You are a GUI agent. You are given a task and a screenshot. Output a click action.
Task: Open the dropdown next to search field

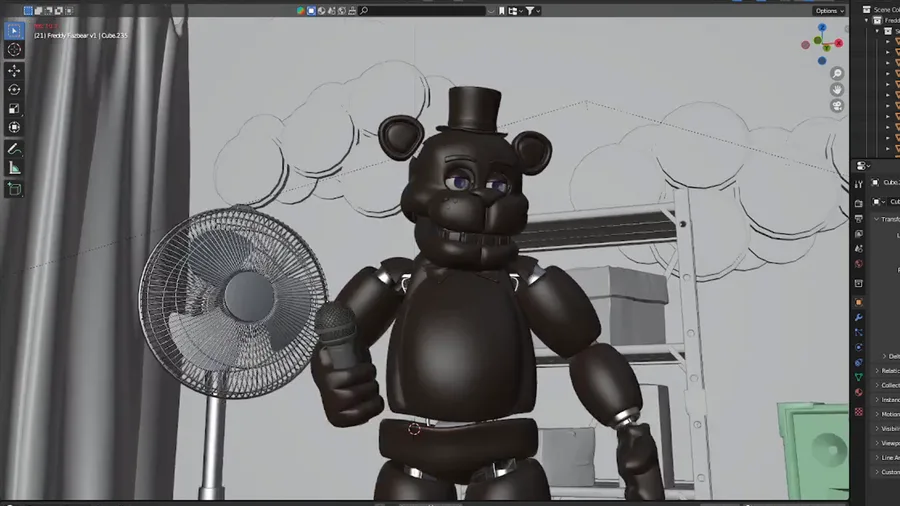(x=491, y=10)
